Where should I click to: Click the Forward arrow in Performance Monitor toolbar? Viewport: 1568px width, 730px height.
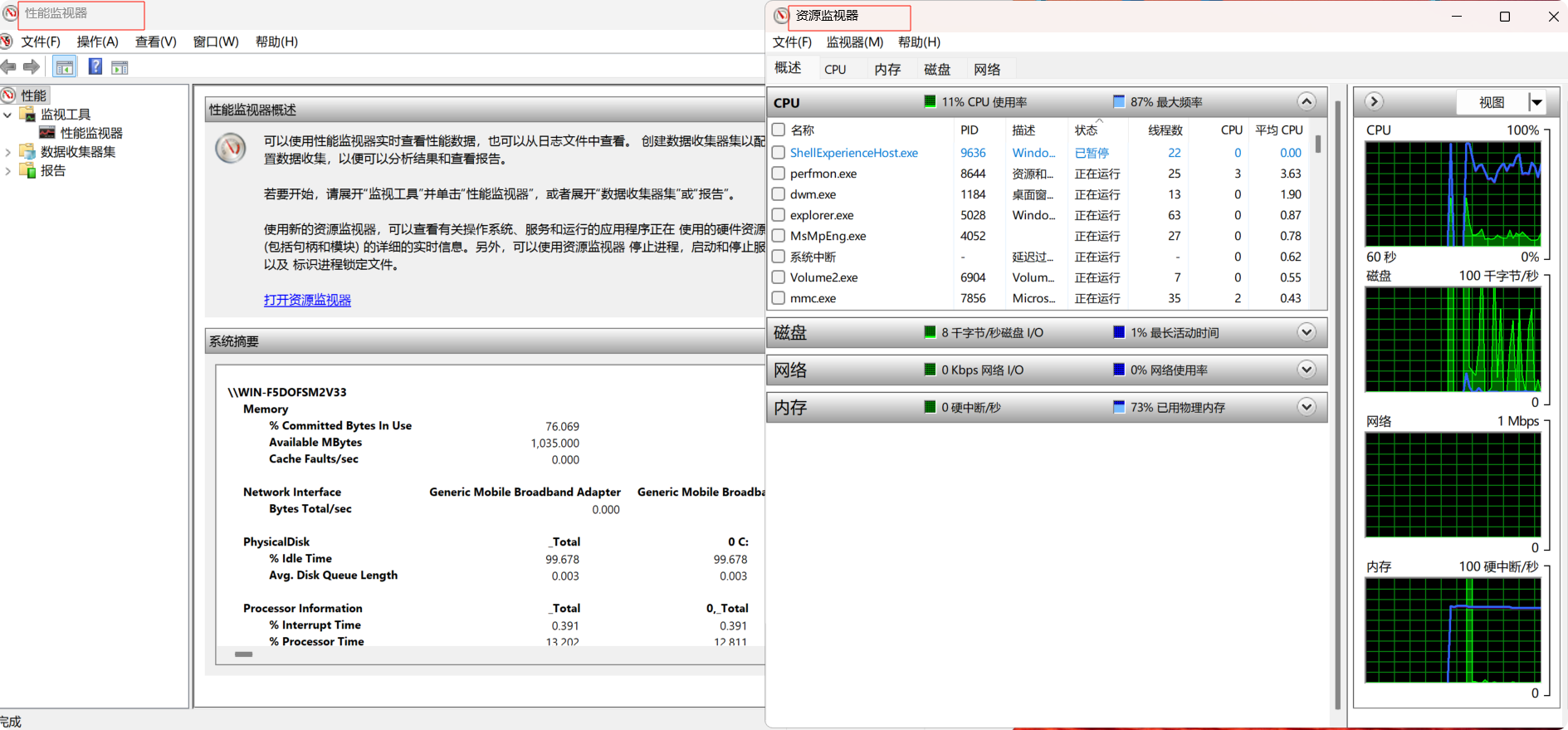pos(32,66)
